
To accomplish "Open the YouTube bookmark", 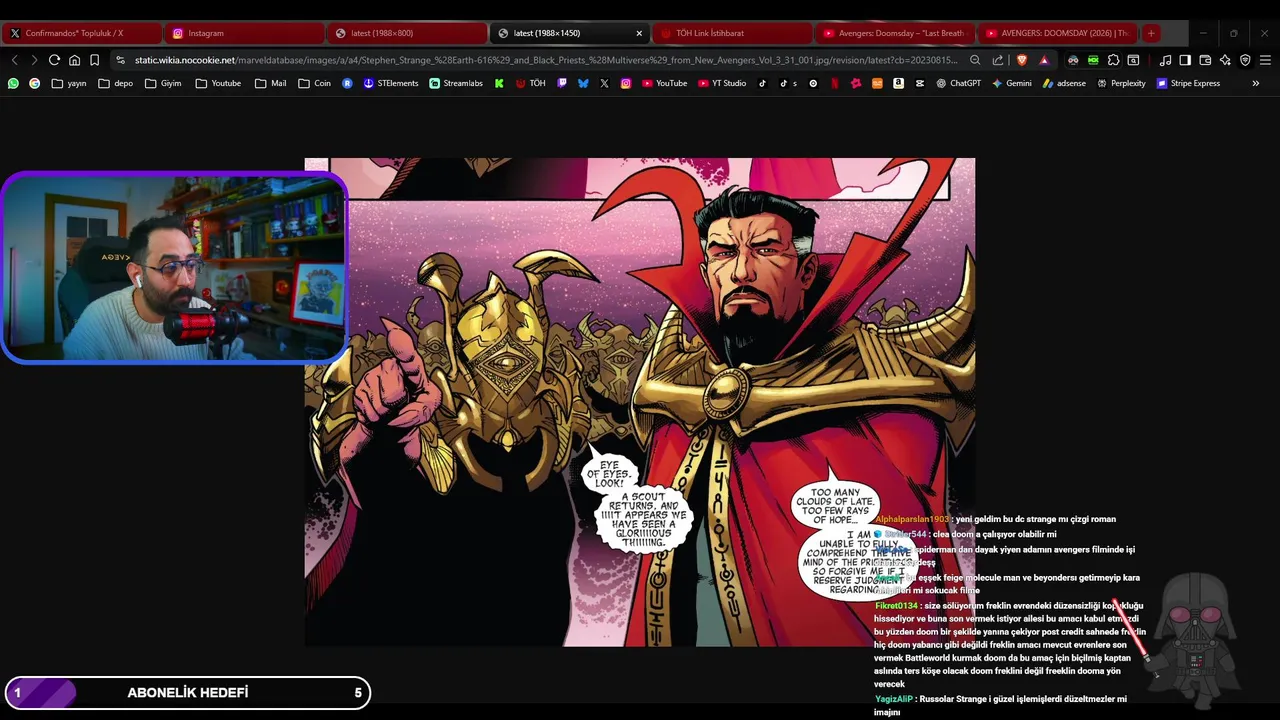I will click(x=664, y=83).
